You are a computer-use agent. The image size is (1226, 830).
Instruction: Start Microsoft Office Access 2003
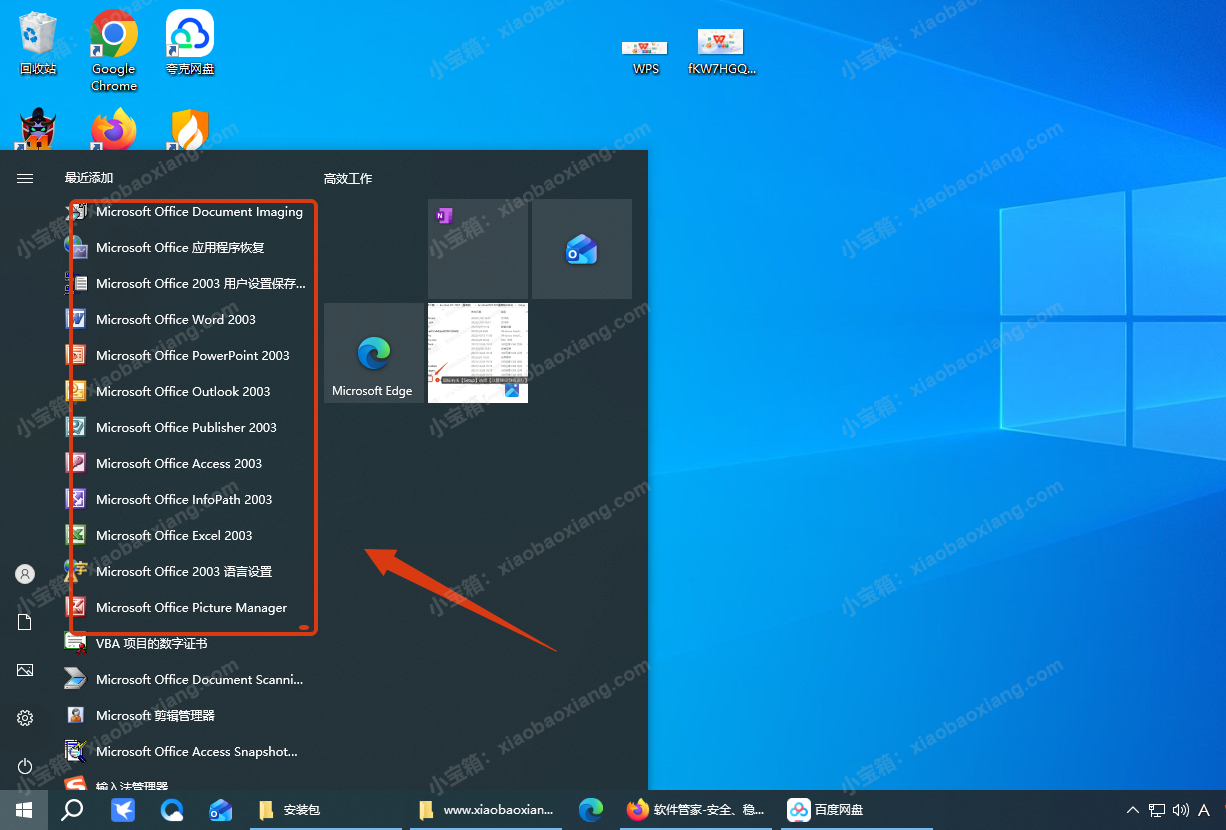pyautogui.click(x=178, y=464)
